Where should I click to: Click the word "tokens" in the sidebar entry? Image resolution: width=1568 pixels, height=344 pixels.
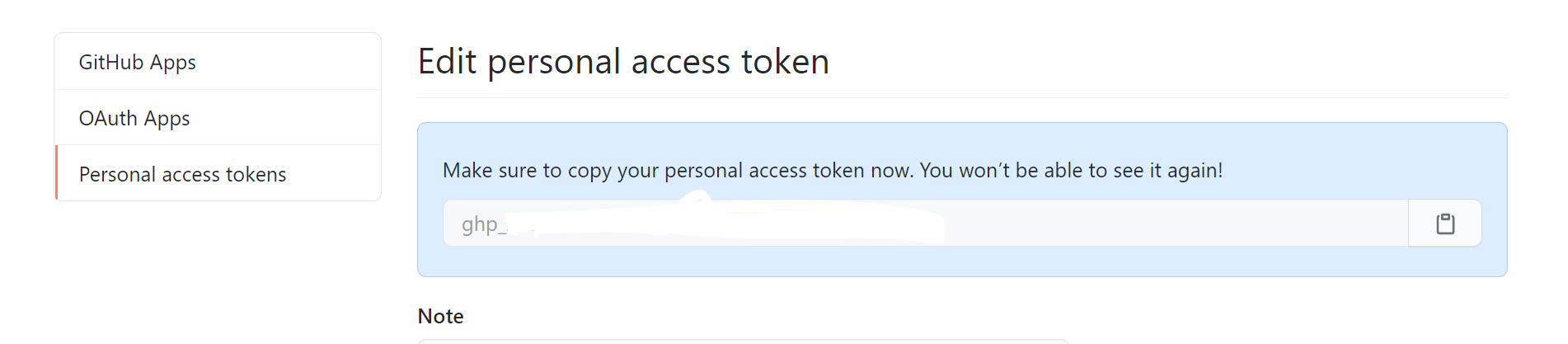[256, 174]
